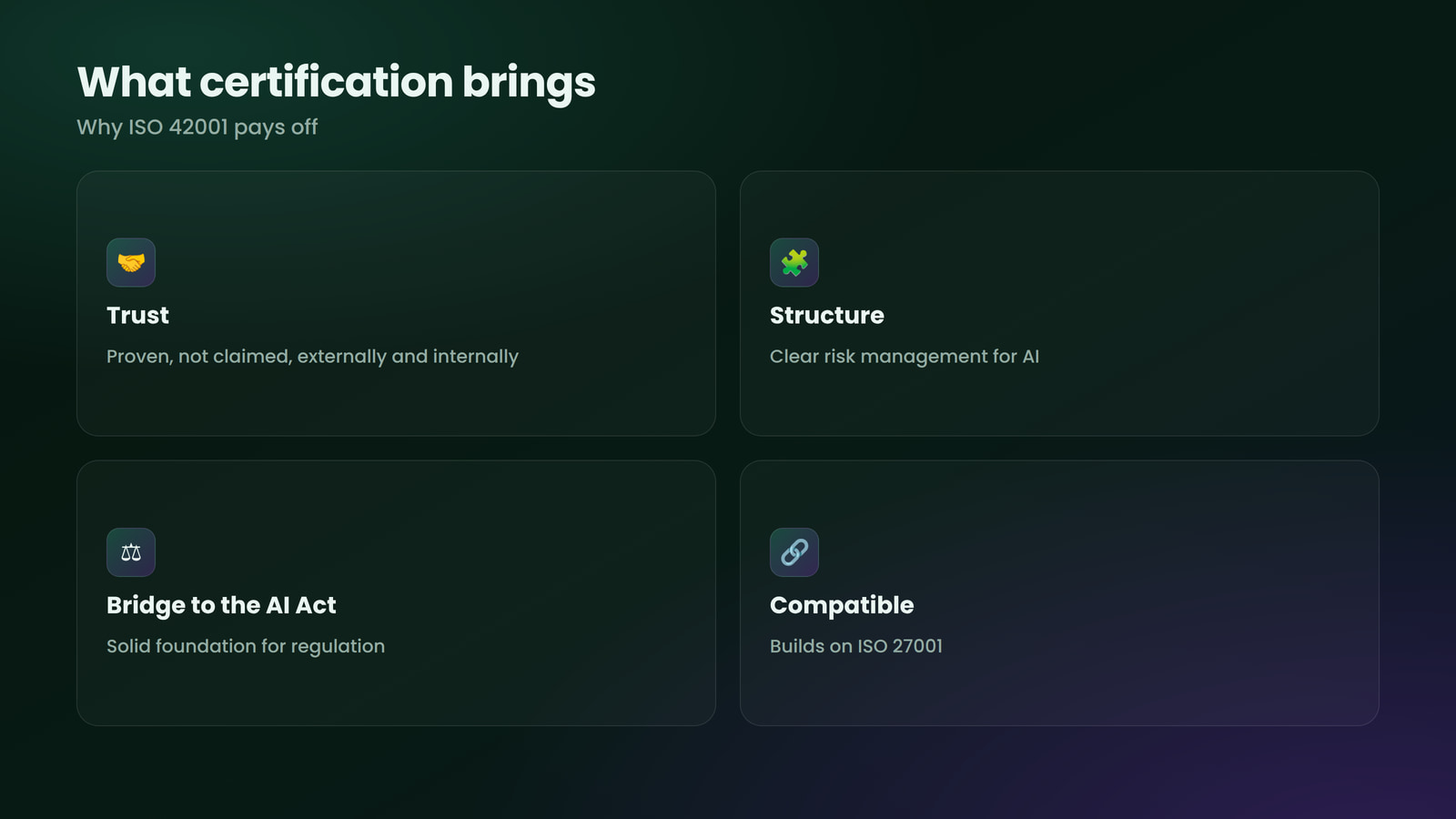Select the Structure card heading
This screenshot has height=819, width=1456.
pyautogui.click(x=827, y=315)
